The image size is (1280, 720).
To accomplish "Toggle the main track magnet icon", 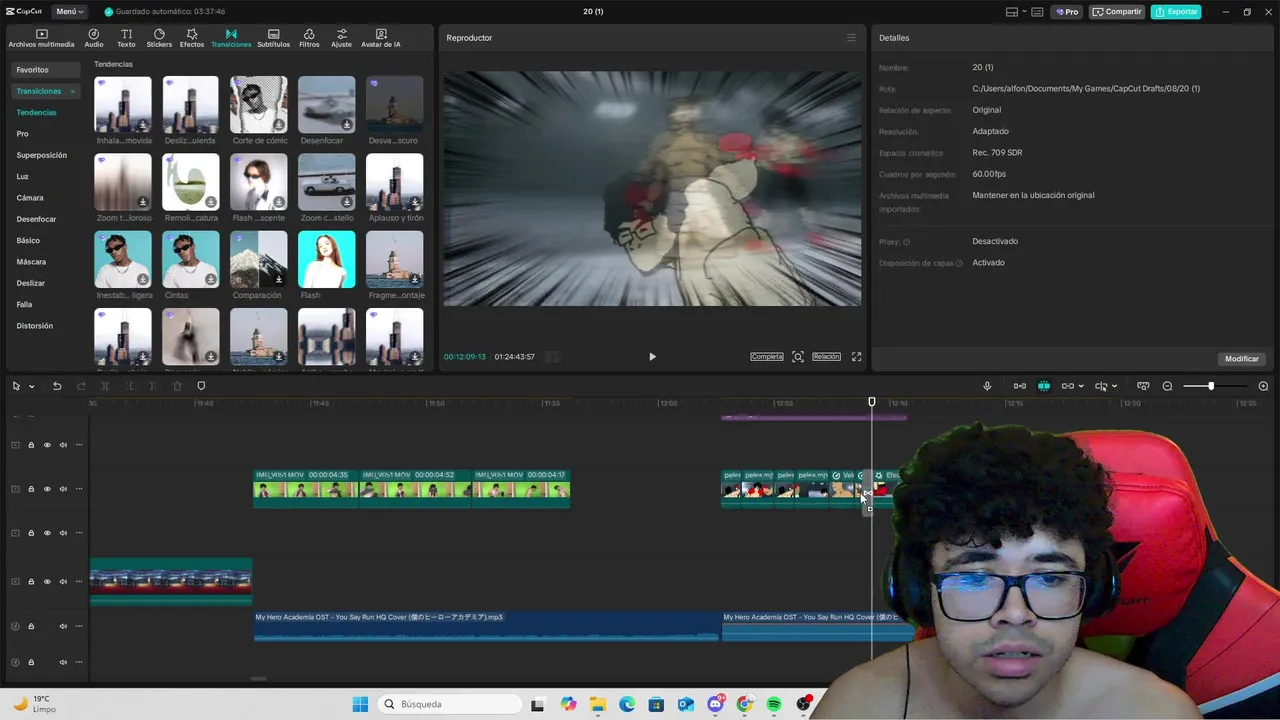I will [x=1020, y=386].
